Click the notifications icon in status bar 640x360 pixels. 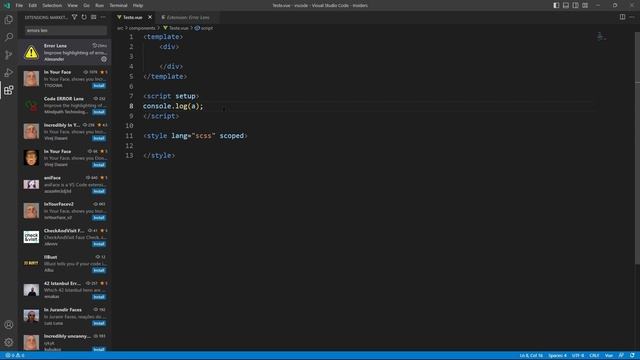[632, 356]
